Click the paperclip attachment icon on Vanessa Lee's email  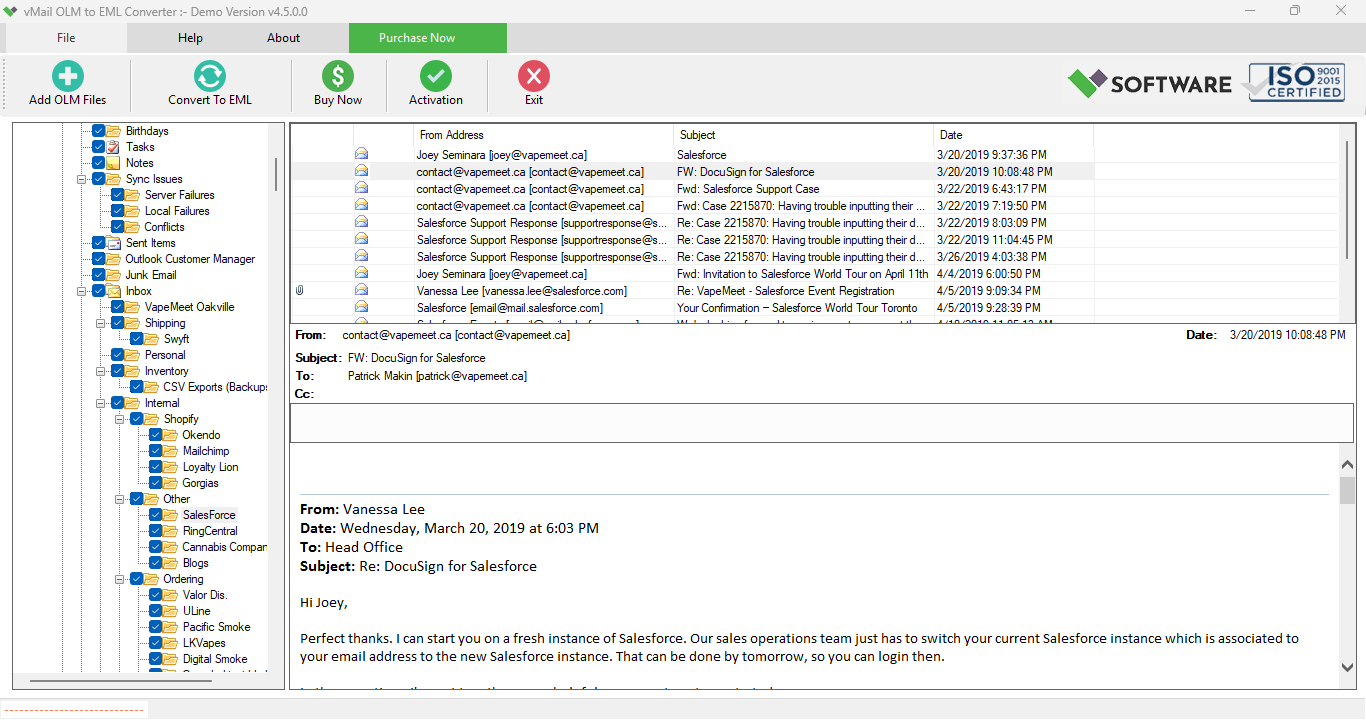(298, 290)
